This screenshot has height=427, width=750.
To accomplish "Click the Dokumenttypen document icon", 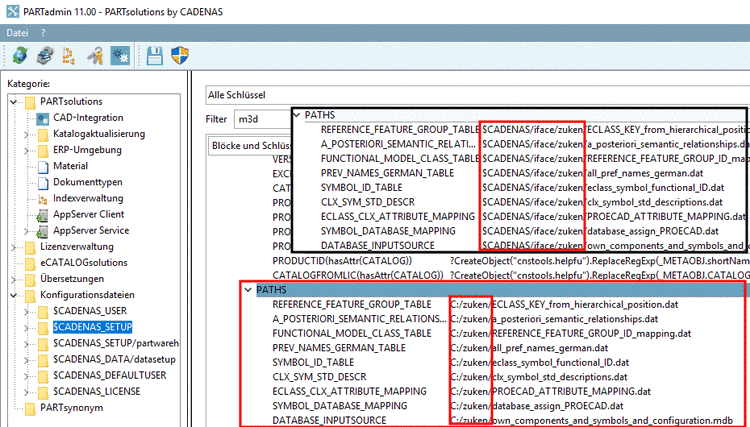I will pos(43,183).
